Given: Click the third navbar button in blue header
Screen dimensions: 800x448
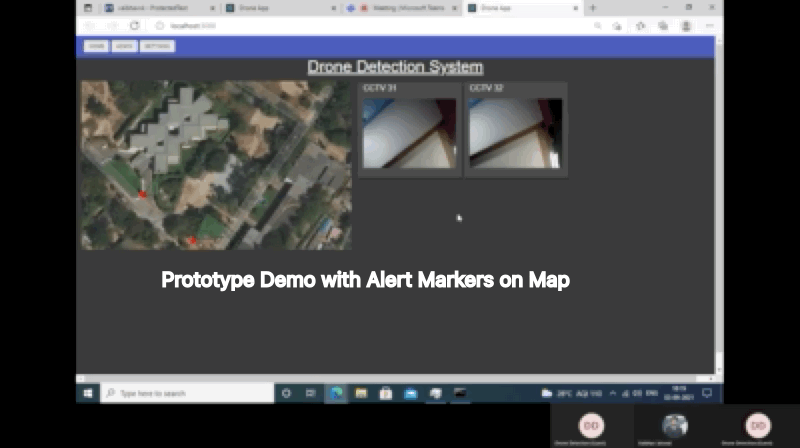Looking at the screenshot, I should point(157,46).
